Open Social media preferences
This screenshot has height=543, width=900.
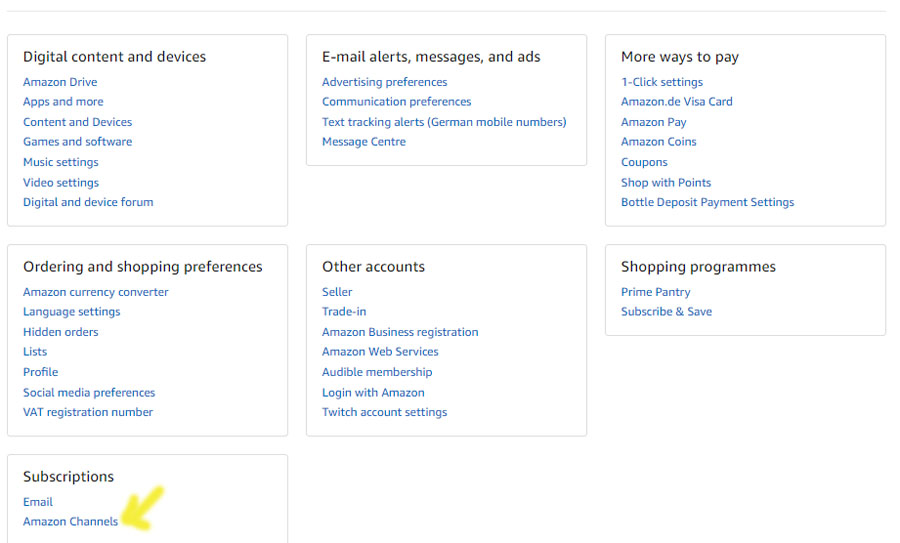click(x=89, y=393)
